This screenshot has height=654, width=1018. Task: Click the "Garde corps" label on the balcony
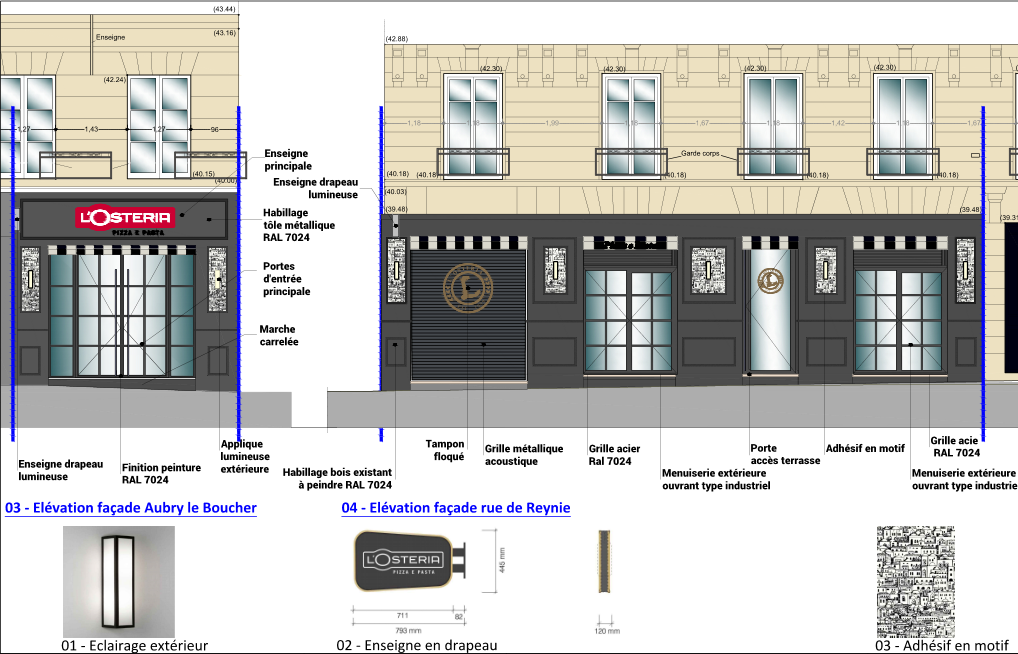(x=701, y=154)
